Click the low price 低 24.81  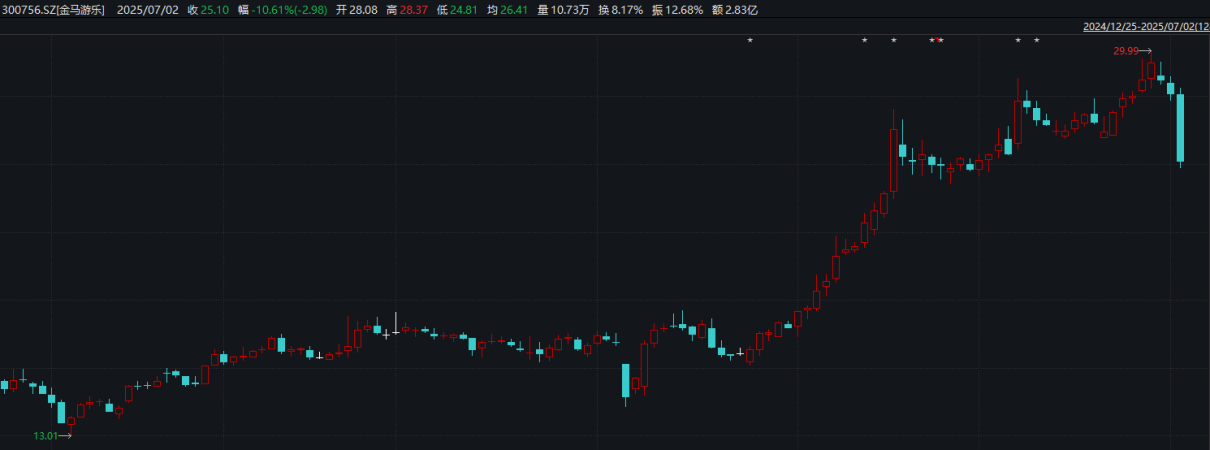point(456,9)
